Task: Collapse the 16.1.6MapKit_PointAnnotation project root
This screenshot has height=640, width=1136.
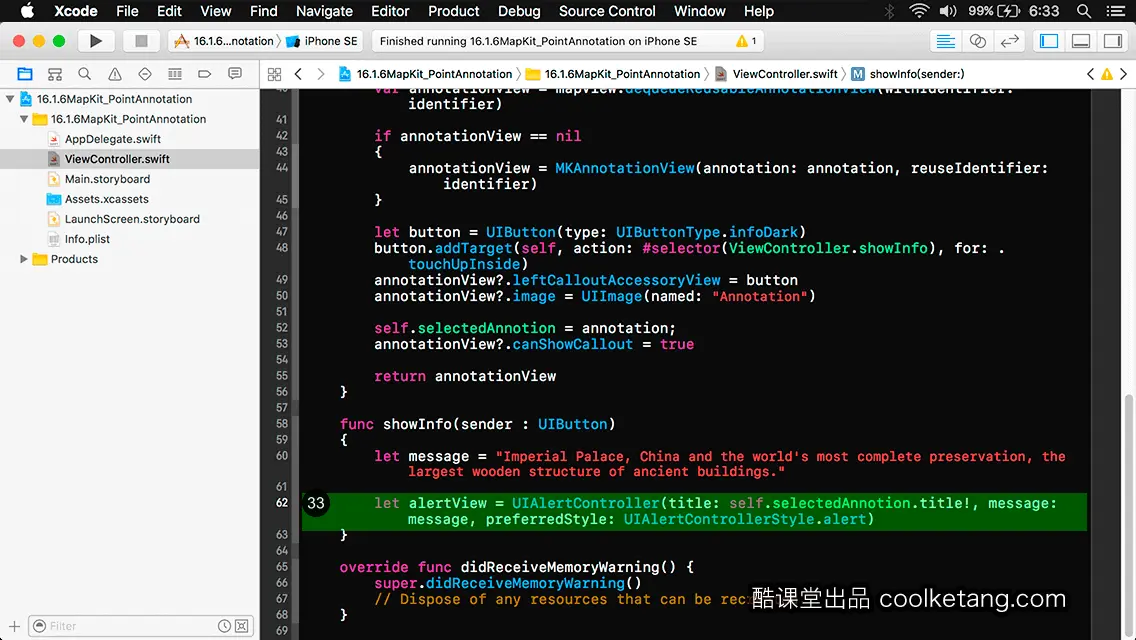Action: [x=10, y=99]
